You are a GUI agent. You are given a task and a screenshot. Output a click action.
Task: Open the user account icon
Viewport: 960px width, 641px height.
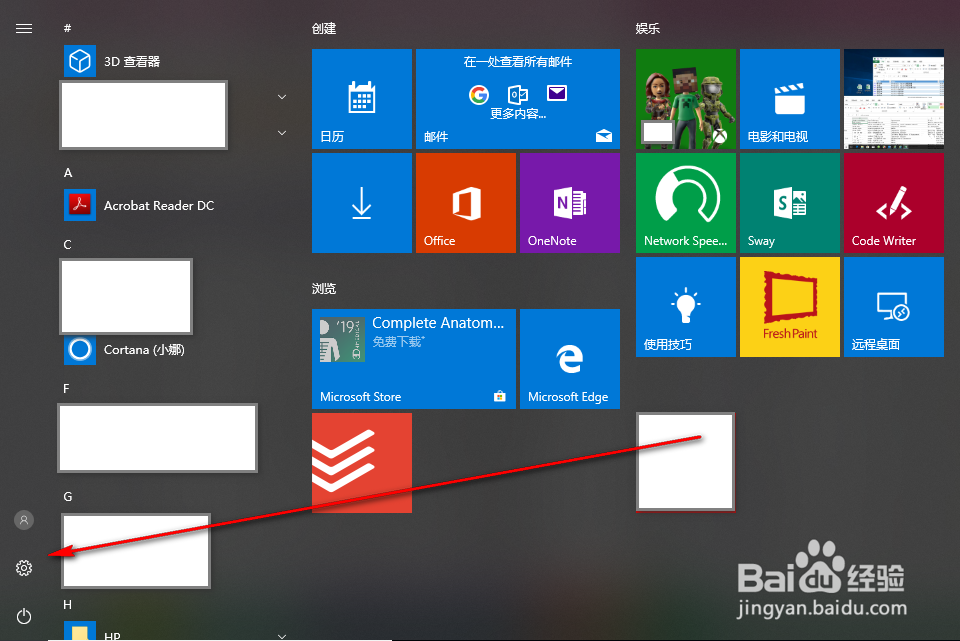coord(24,520)
